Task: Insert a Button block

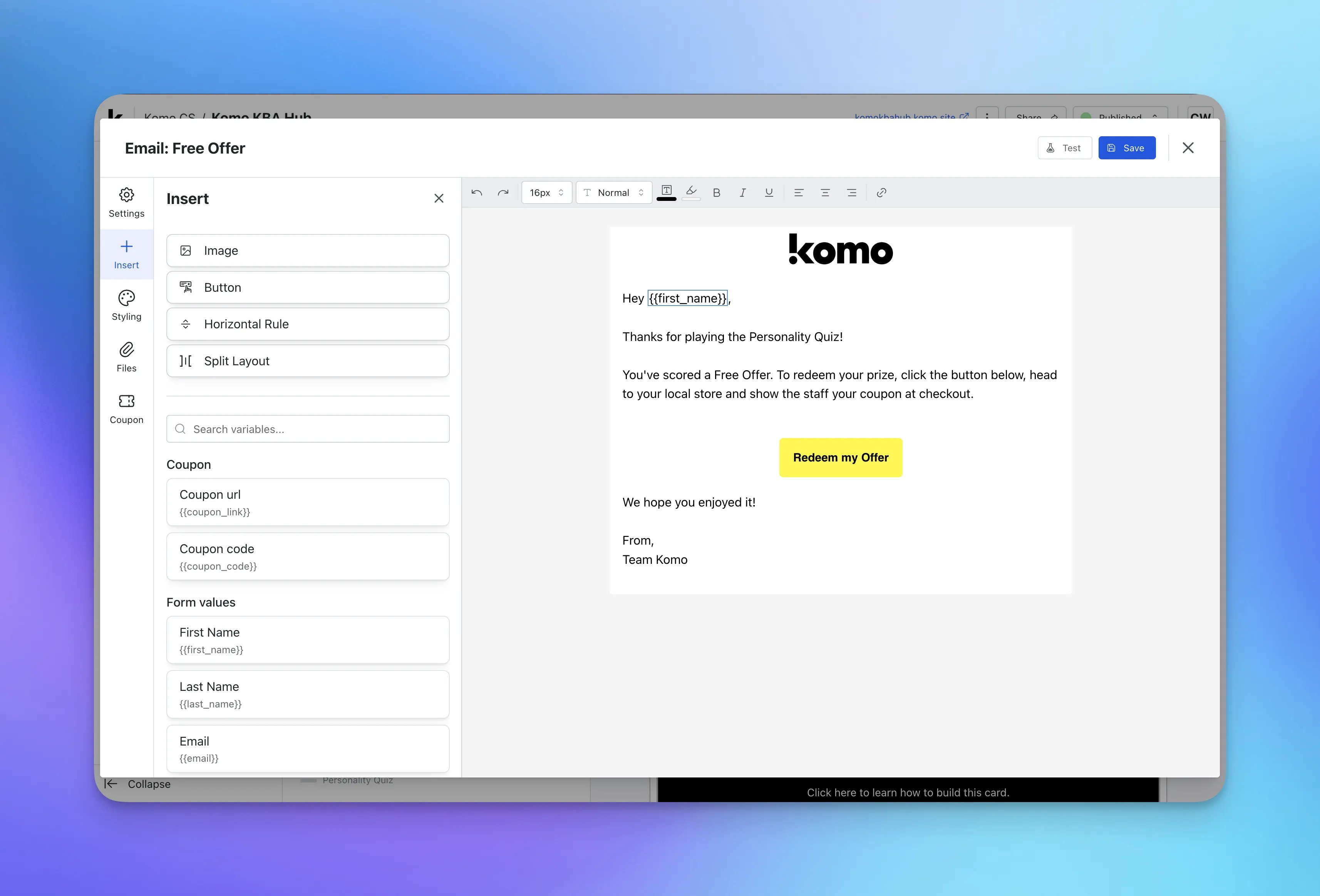Action: pos(308,287)
